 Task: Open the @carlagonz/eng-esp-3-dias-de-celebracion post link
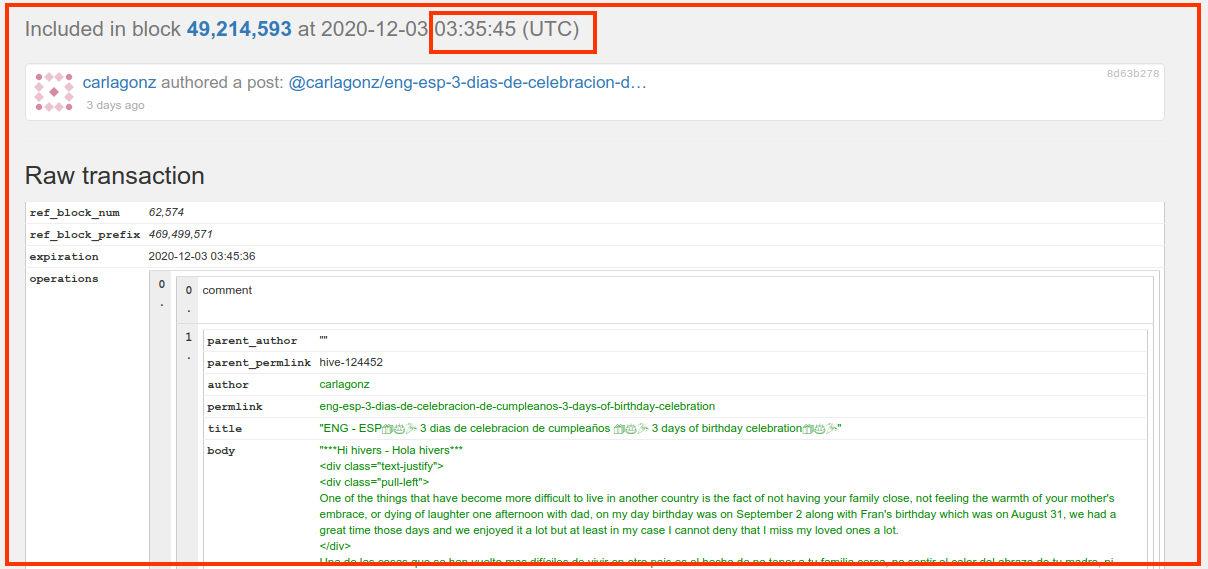click(468, 82)
